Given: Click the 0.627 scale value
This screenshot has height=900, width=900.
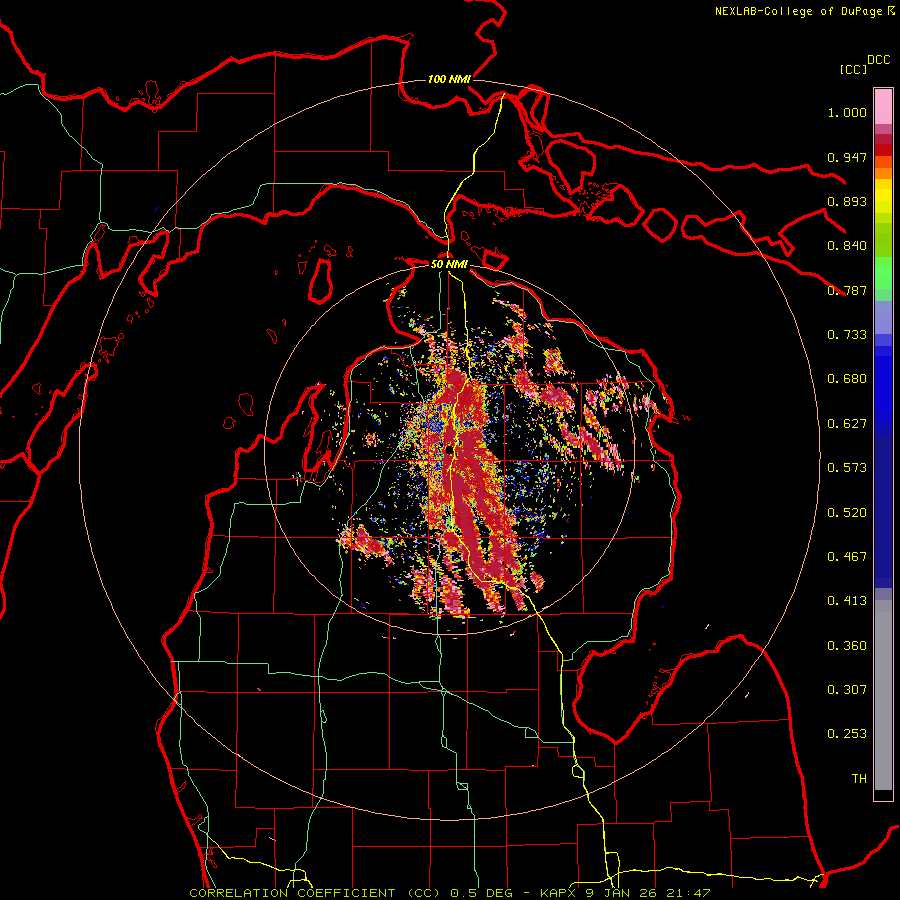Looking at the screenshot, I should tap(847, 424).
